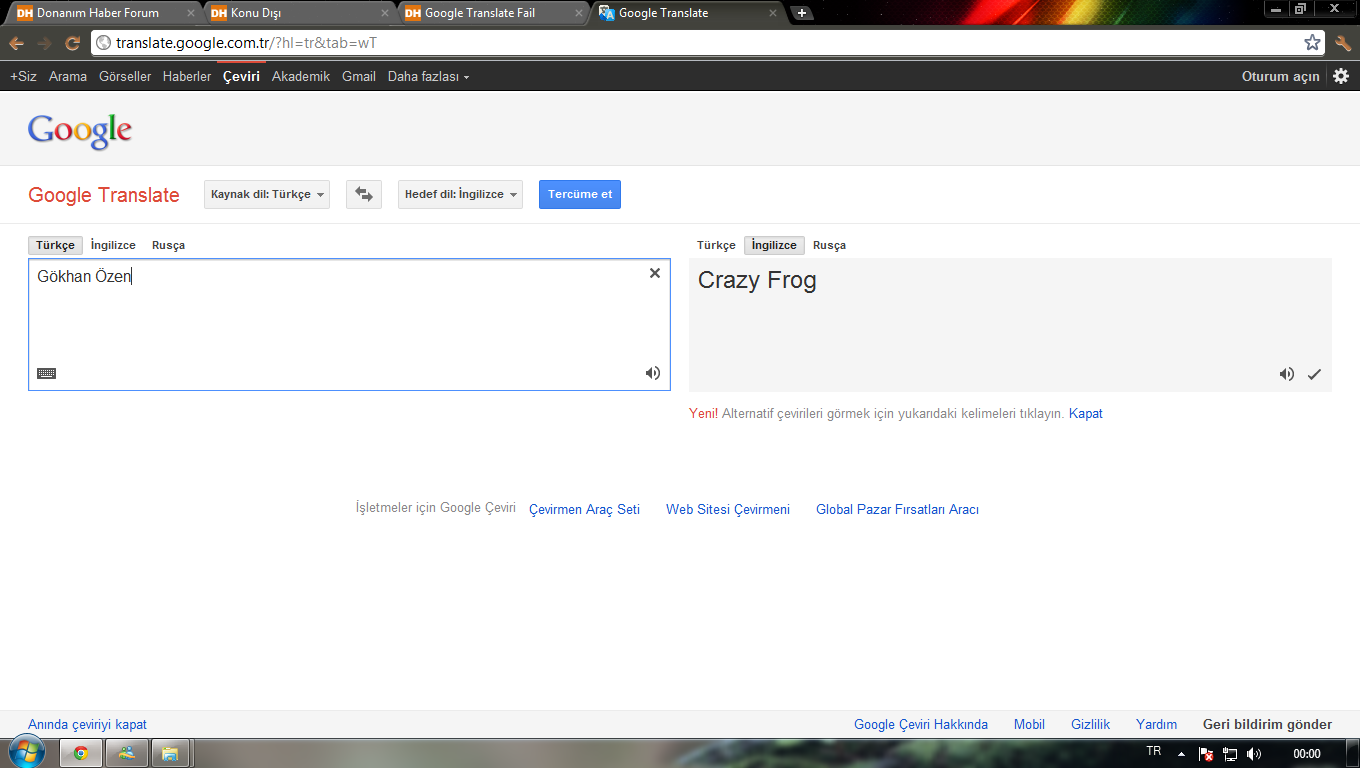Click the Google Translate heading link
Image resolution: width=1360 pixels, height=768 pixels.
pos(104,195)
